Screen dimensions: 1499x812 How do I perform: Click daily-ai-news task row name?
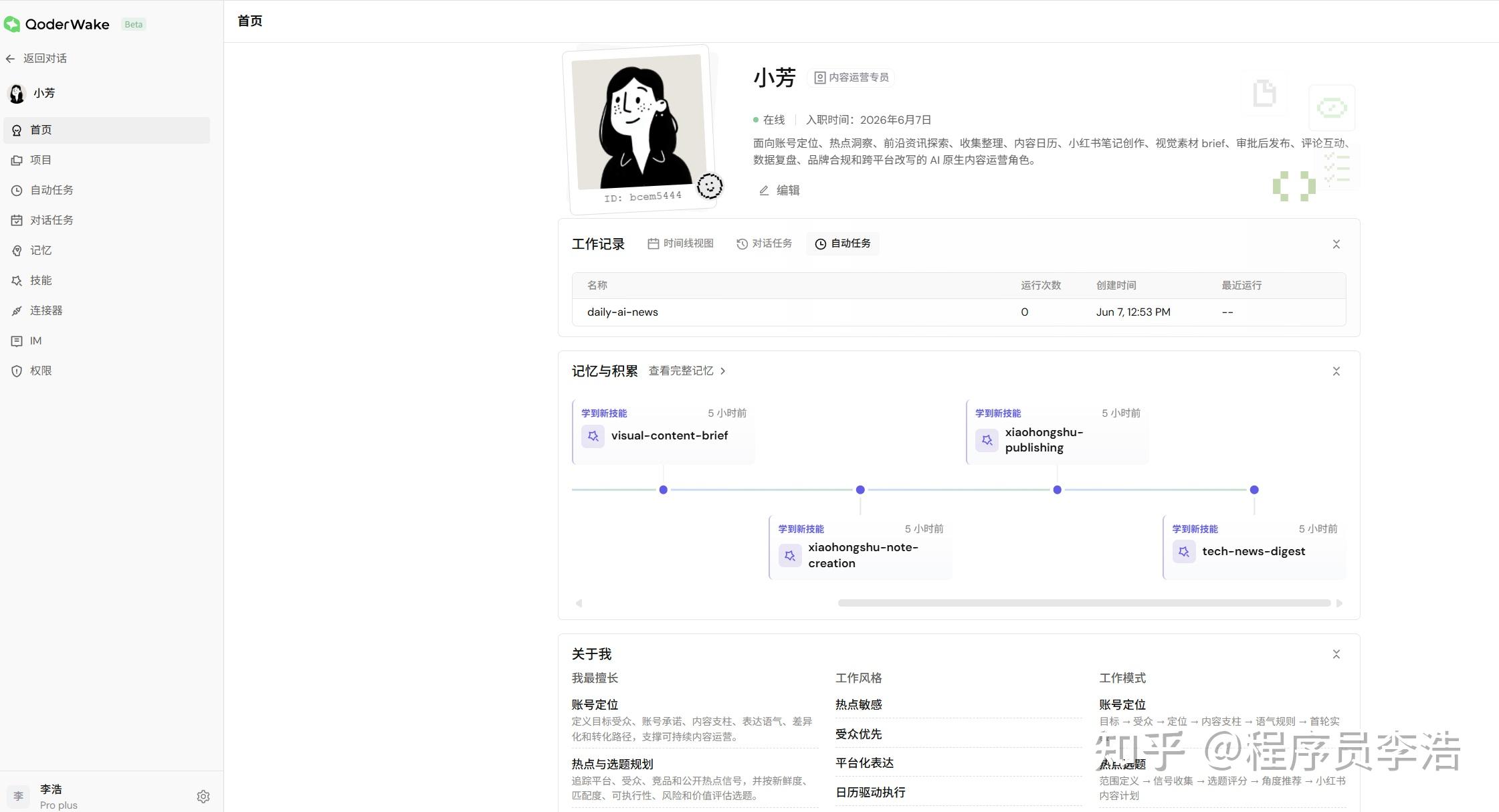pos(623,312)
